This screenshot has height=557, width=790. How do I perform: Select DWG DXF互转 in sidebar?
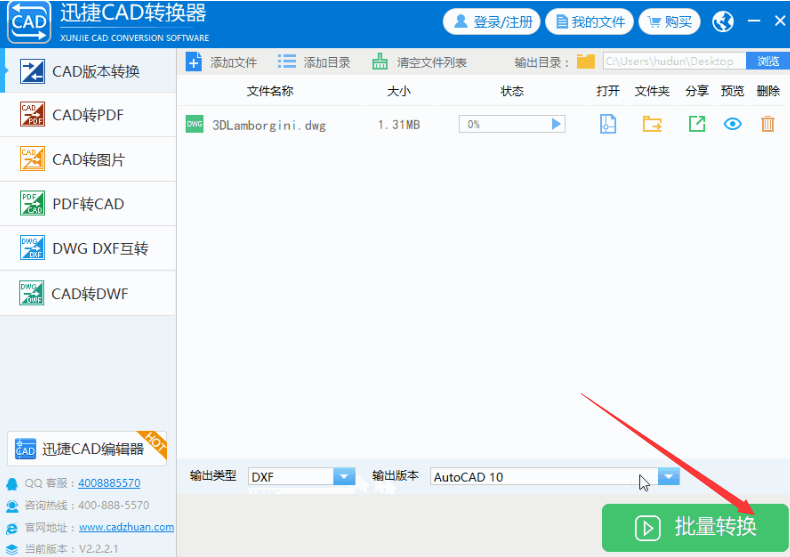coord(88,248)
